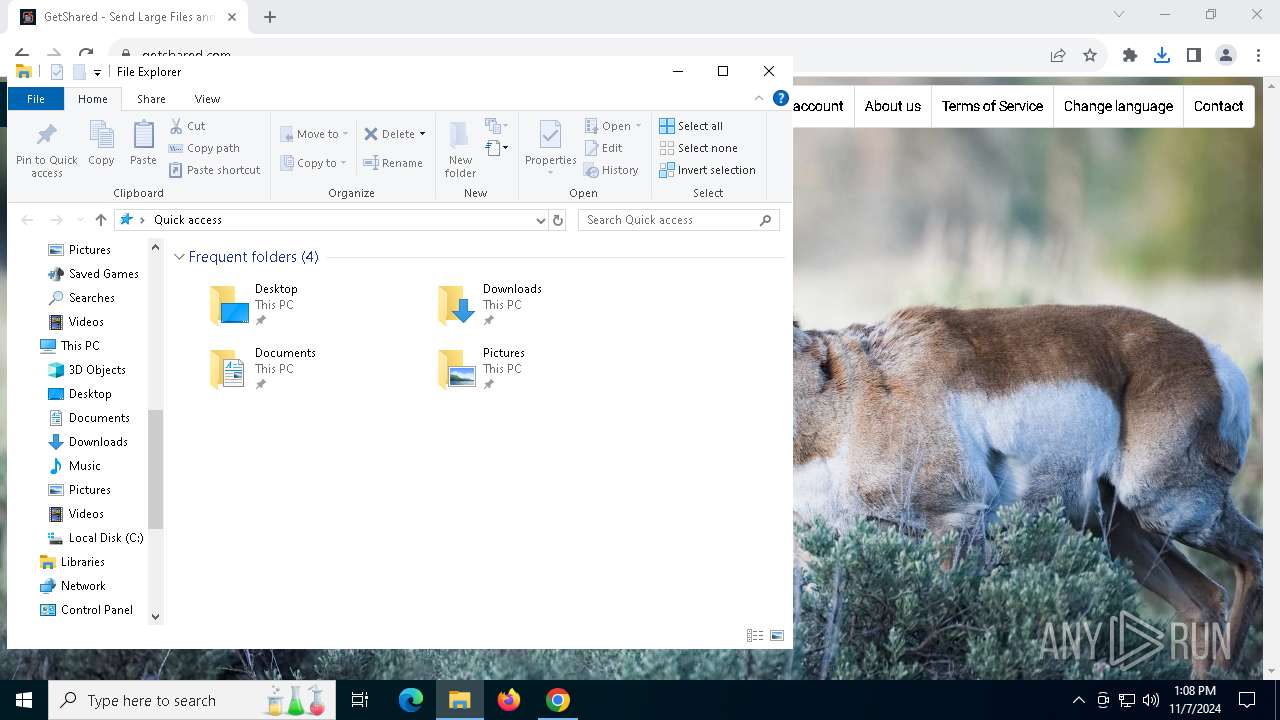This screenshot has width=1280, height=720.
Task: Click the navigation pane scrollbar thumb
Action: pos(155,469)
